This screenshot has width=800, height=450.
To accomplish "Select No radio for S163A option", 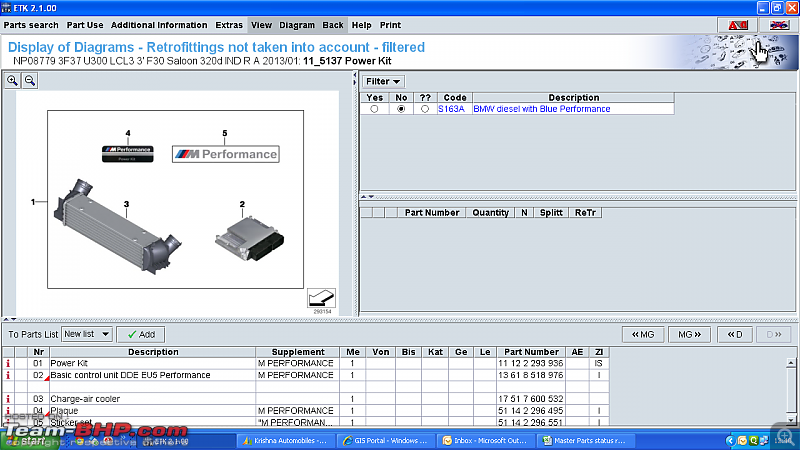I will pos(401,109).
